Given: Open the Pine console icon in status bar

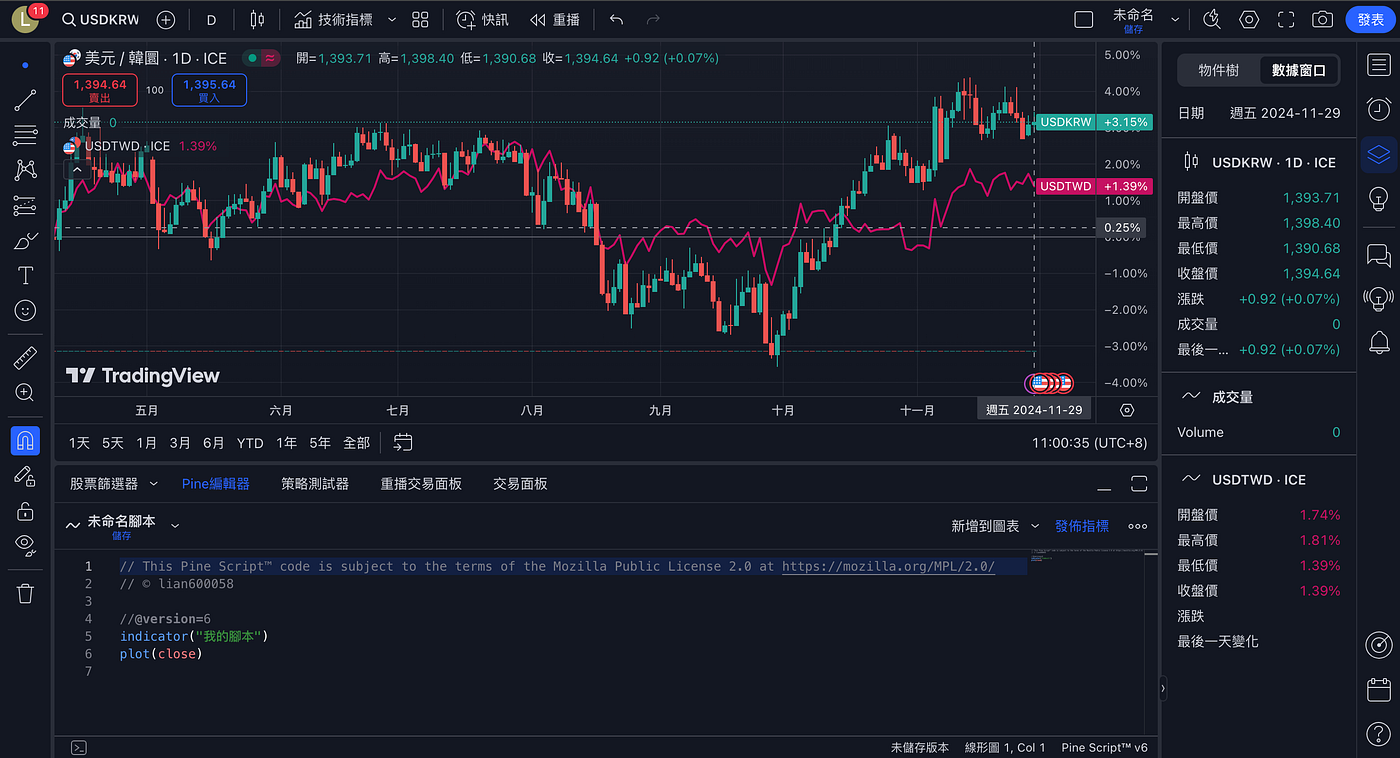Looking at the screenshot, I should pos(79,747).
